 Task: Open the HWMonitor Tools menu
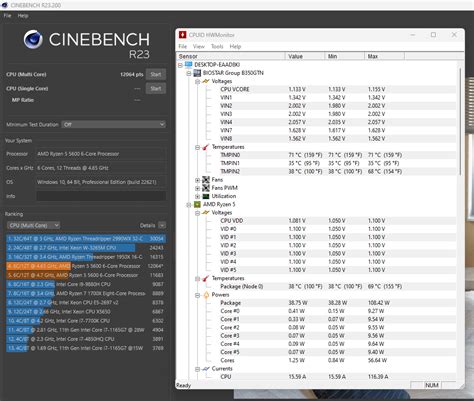pos(217,46)
